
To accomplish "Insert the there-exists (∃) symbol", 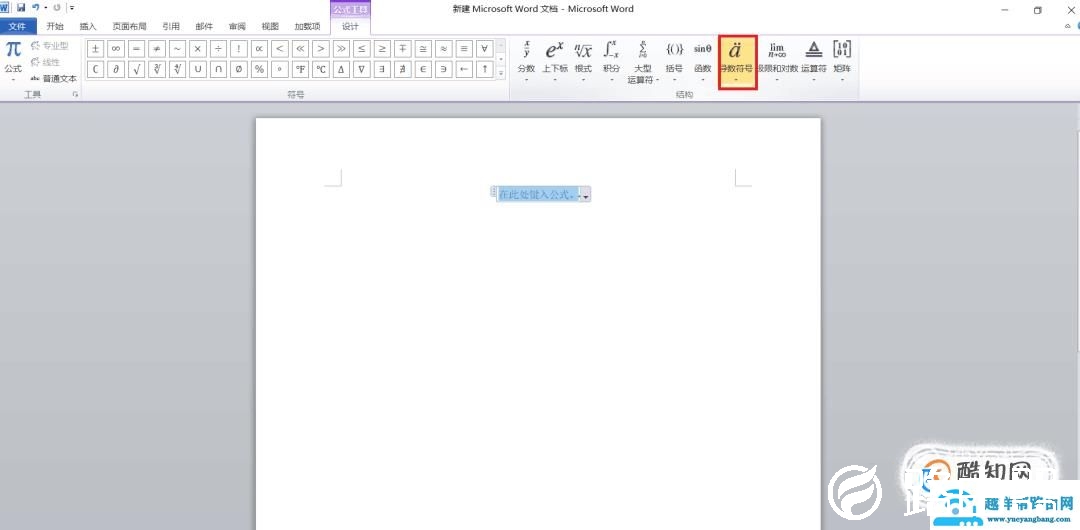I will point(382,70).
